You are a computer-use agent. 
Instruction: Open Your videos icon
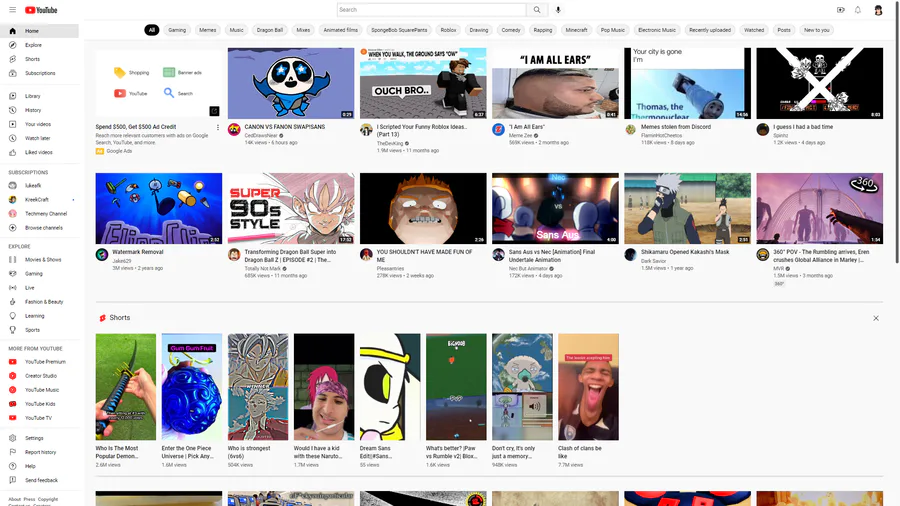pyautogui.click(x=13, y=124)
